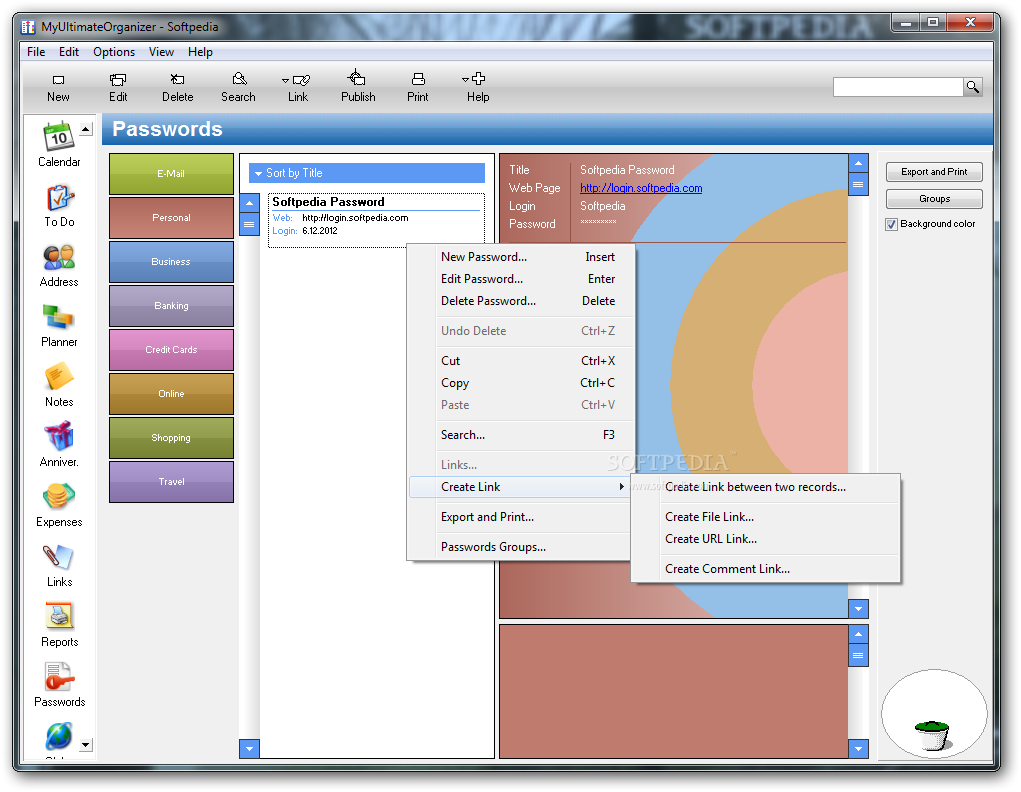Select Passwords Groups... in context menu

pyautogui.click(x=520, y=547)
